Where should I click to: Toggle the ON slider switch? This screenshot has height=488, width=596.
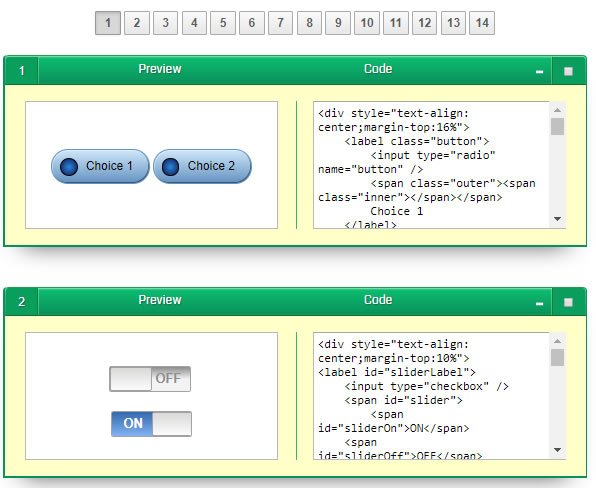[x=151, y=424]
